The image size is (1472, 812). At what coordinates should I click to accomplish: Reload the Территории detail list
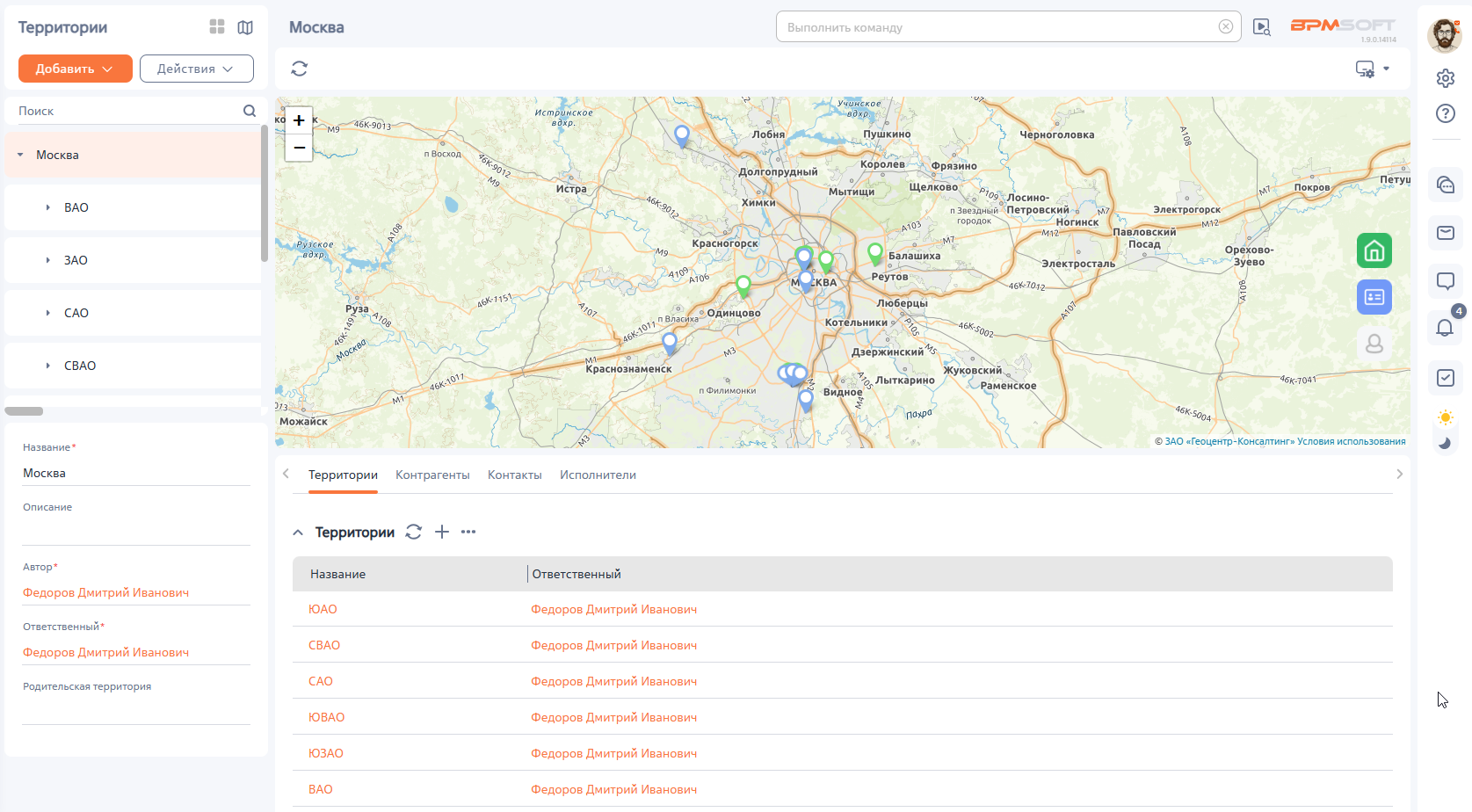[x=414, y=532]
